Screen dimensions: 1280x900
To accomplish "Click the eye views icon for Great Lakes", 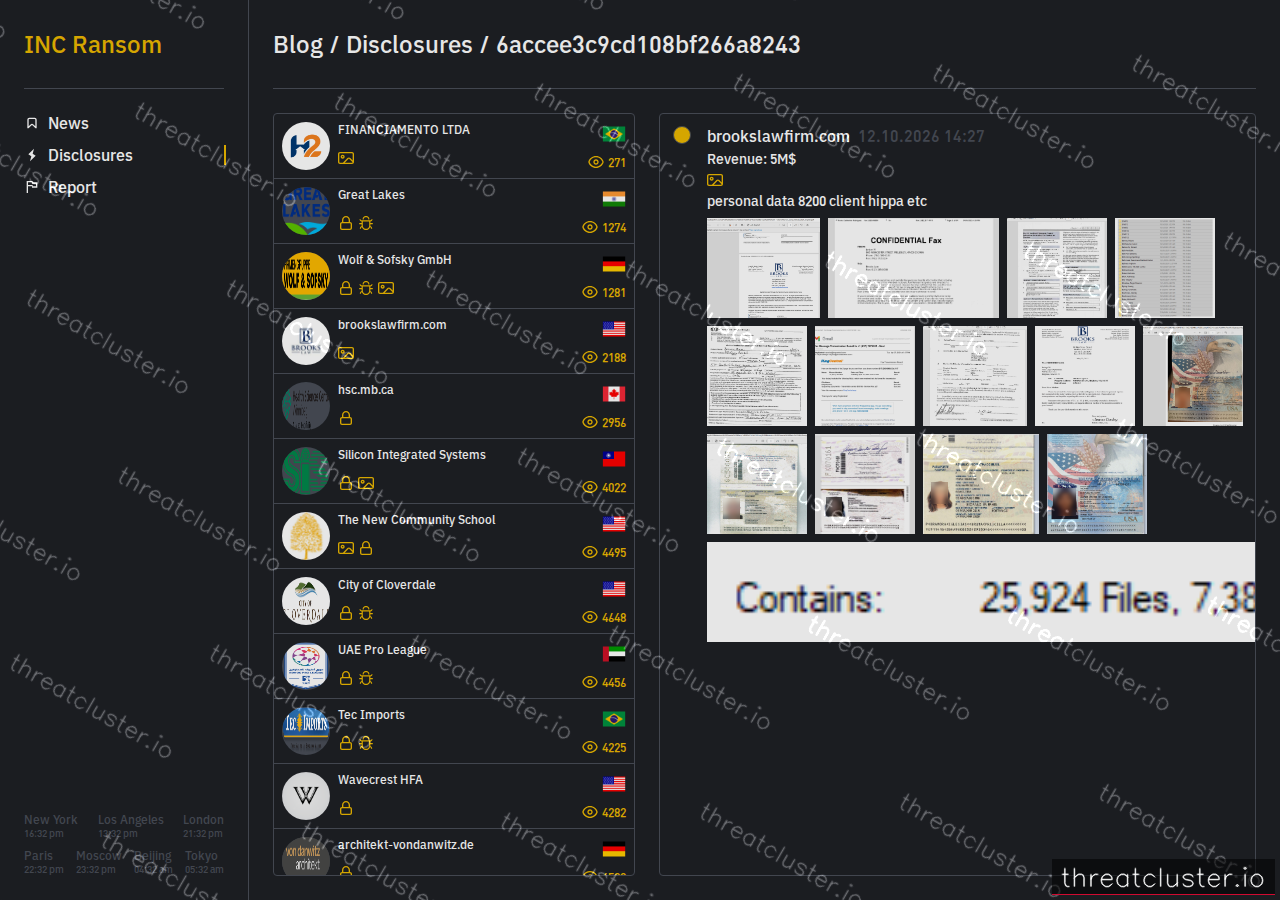I will (x=590, y=227).
